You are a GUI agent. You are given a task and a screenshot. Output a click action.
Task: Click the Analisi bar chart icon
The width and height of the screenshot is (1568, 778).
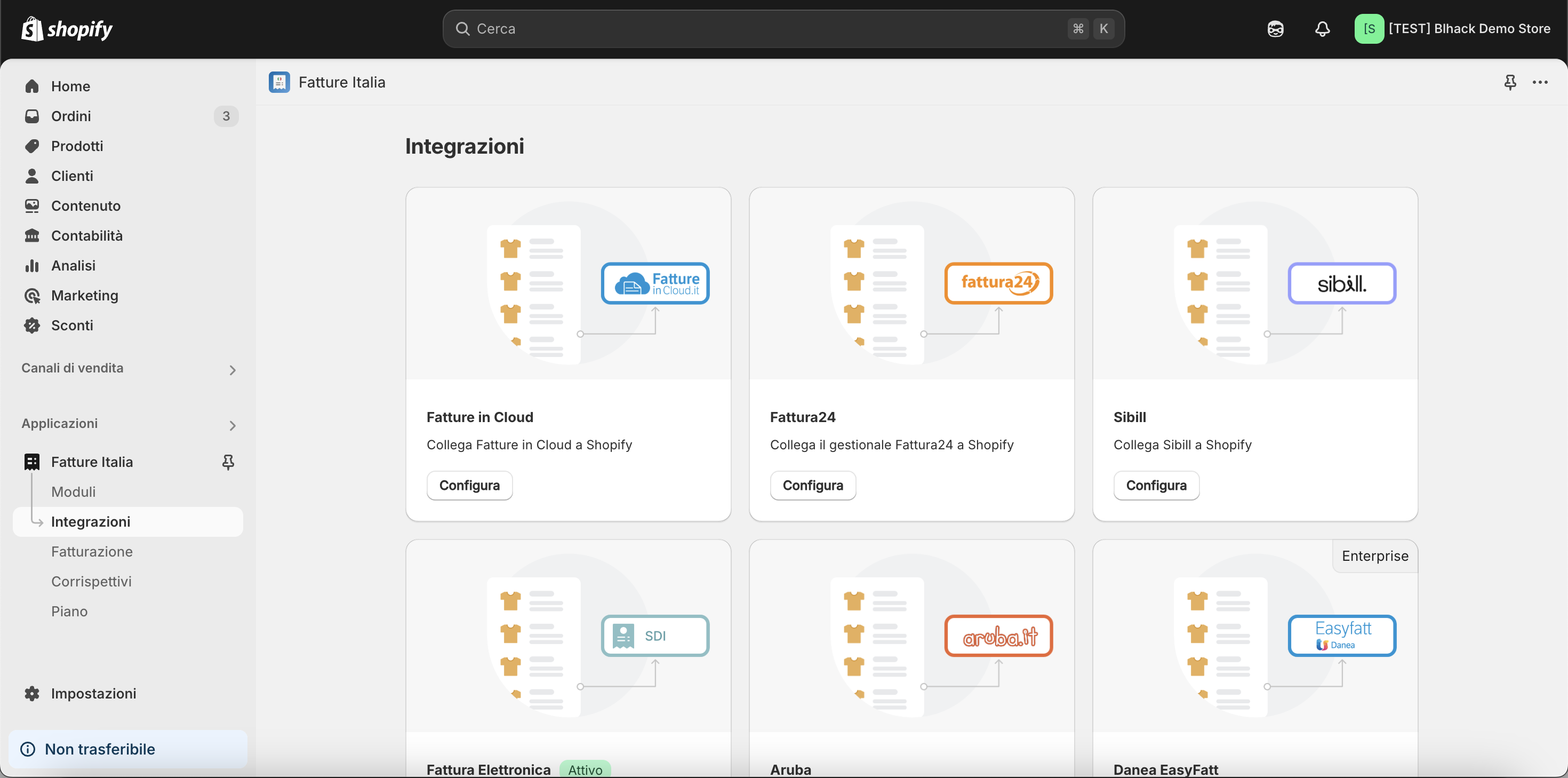tap(32, 265)
